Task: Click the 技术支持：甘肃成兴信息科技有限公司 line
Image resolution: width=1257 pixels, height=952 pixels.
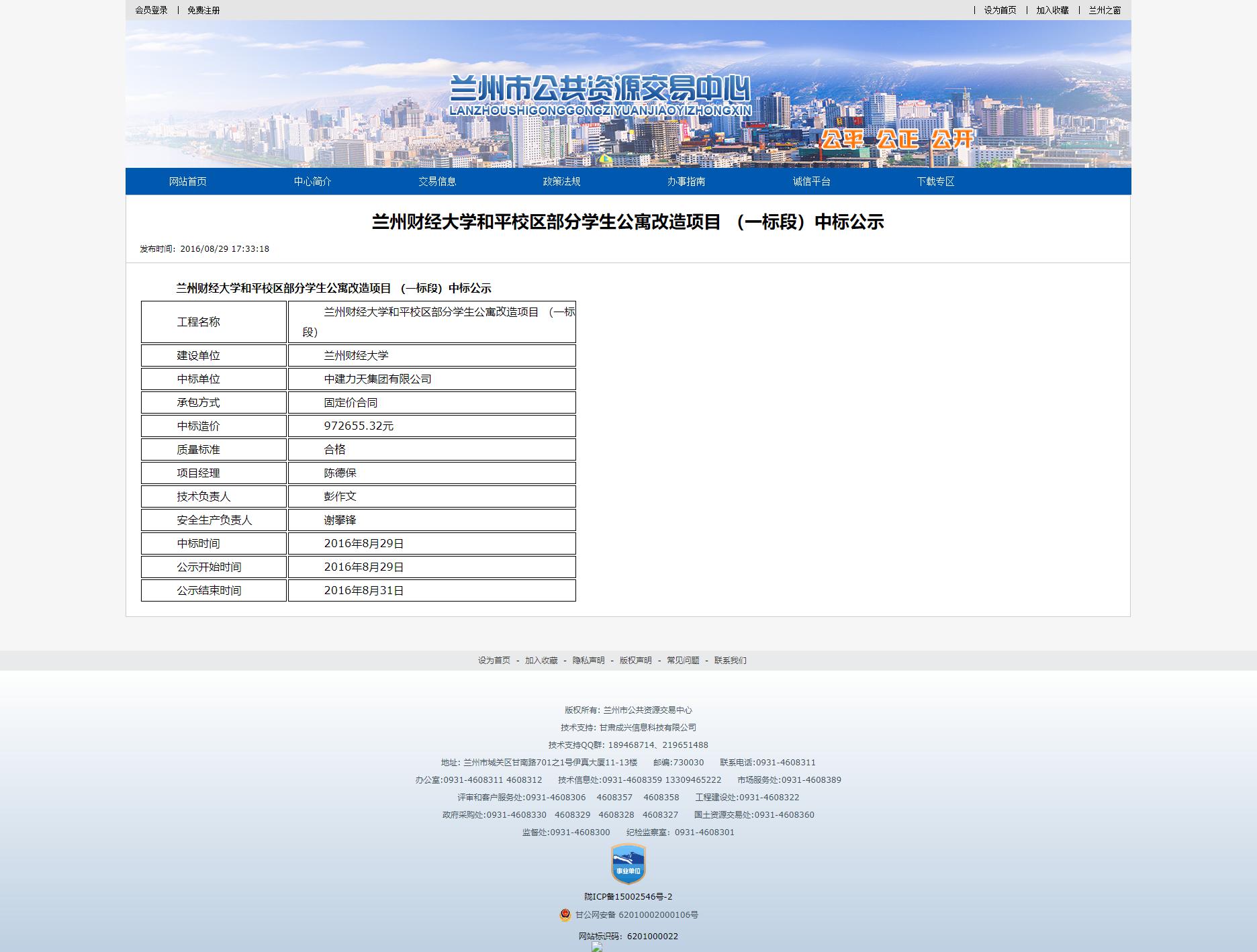Action: pos(628,728)
